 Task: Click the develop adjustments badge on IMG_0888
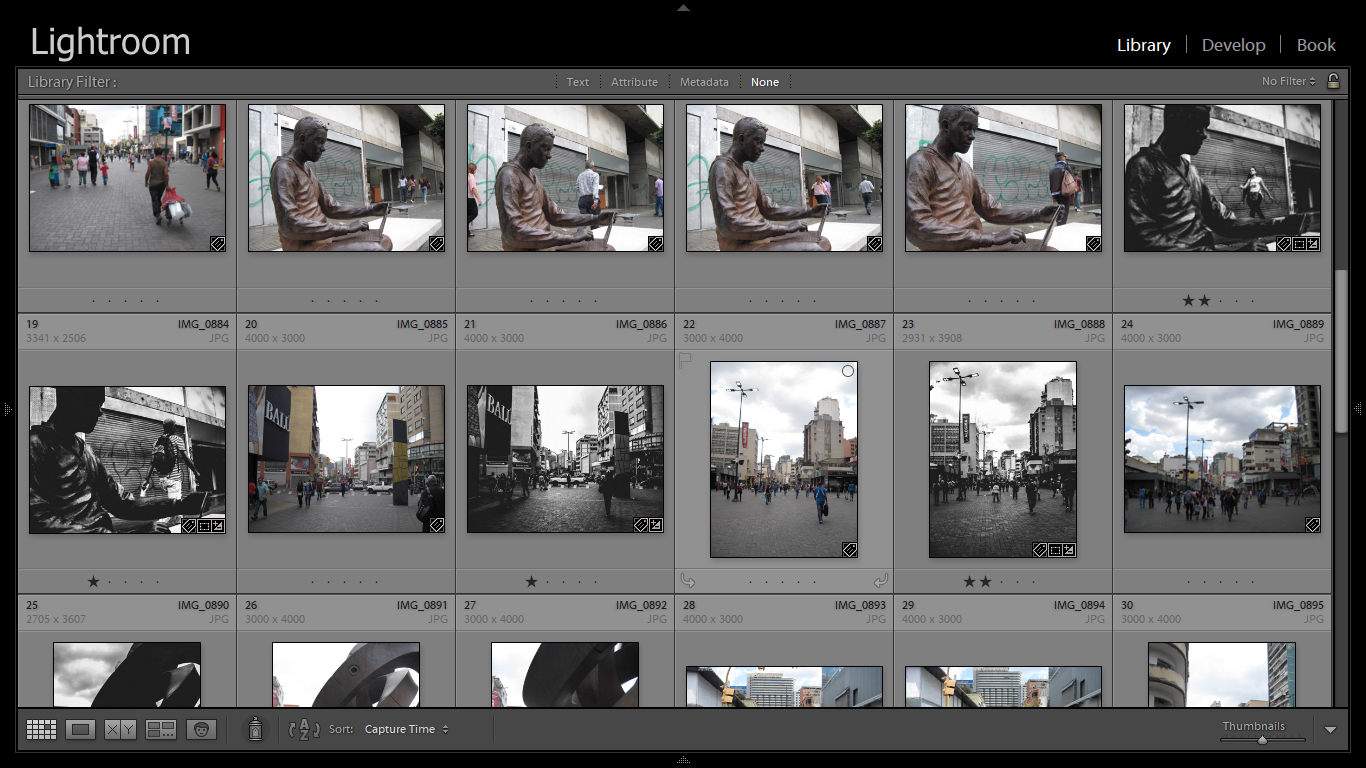pyautogui.click(x=1069, y=550)
